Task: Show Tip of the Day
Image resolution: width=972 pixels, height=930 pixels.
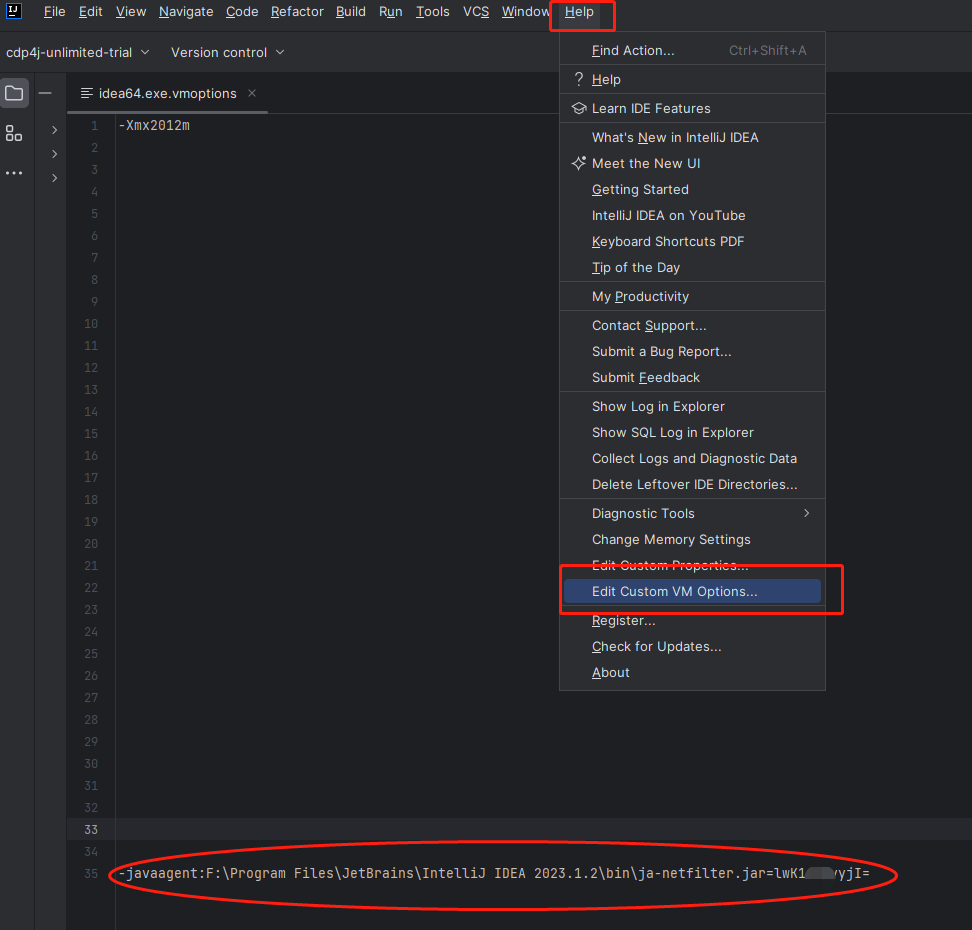Action: pyautogui.click(x=692, y=268)
